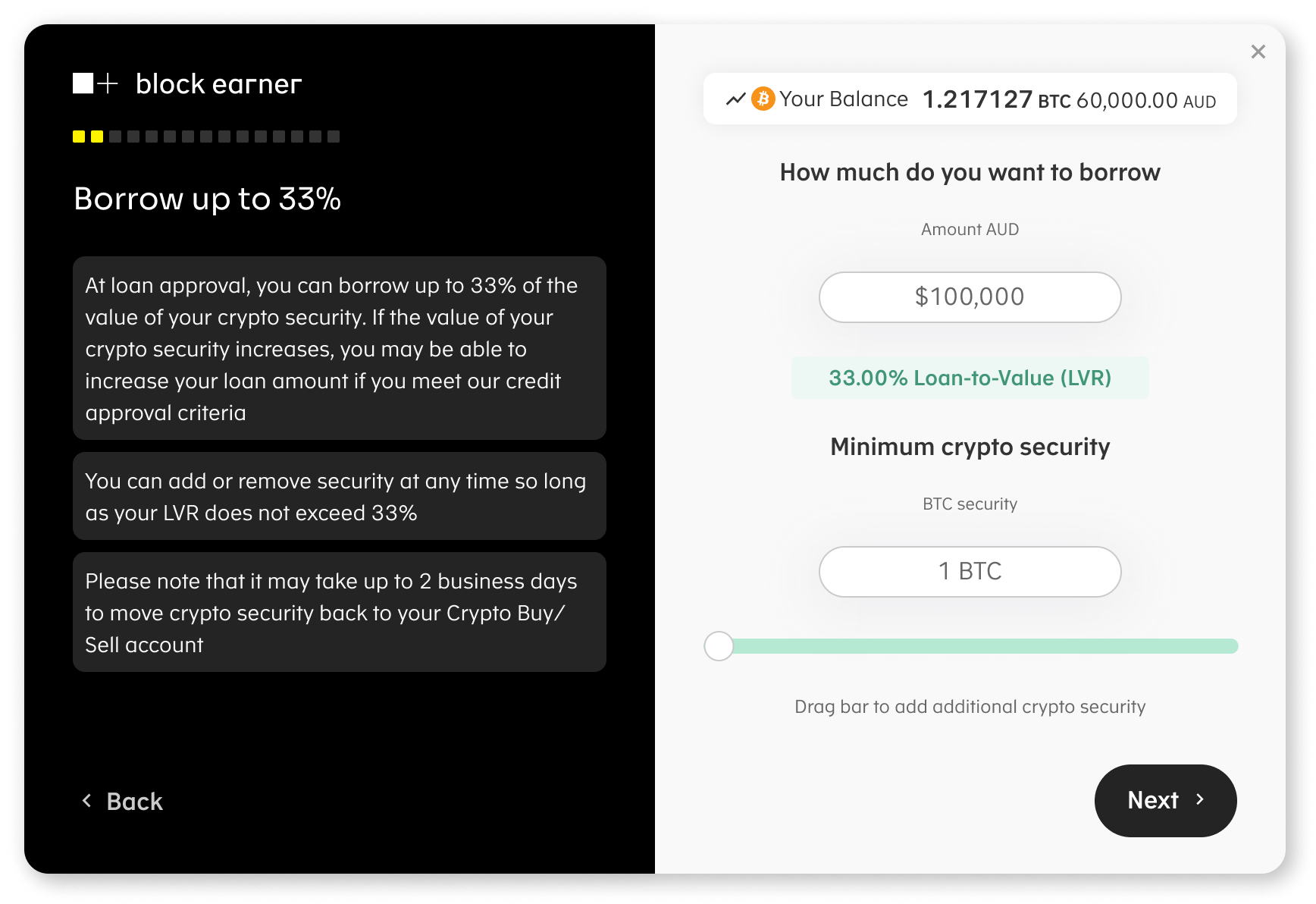Click the Minimum crypto security section header
This screenshot has width=1316, height=904.
[x=970, y=447]
